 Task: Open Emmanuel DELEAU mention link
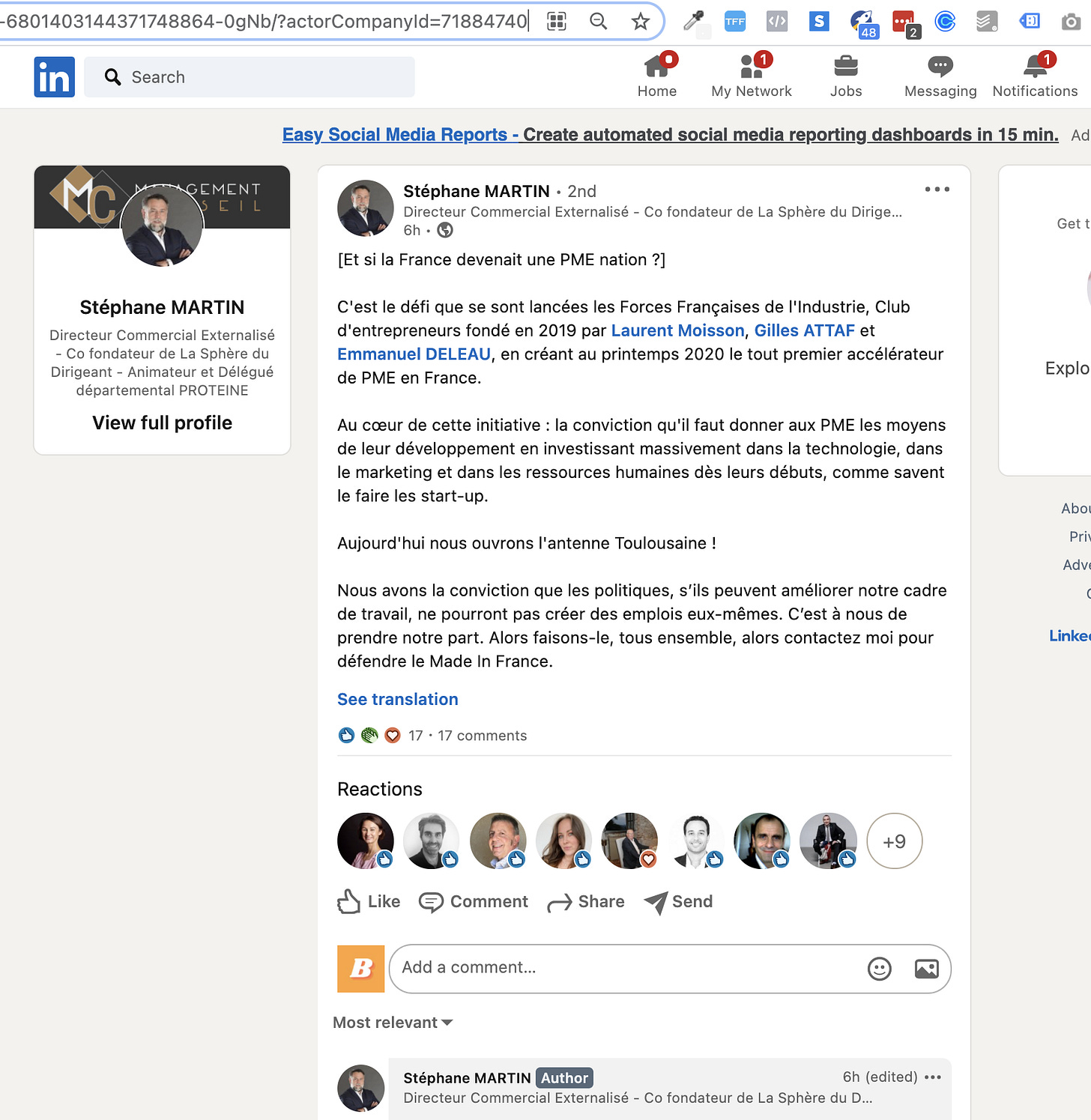[x=414, y=354]
